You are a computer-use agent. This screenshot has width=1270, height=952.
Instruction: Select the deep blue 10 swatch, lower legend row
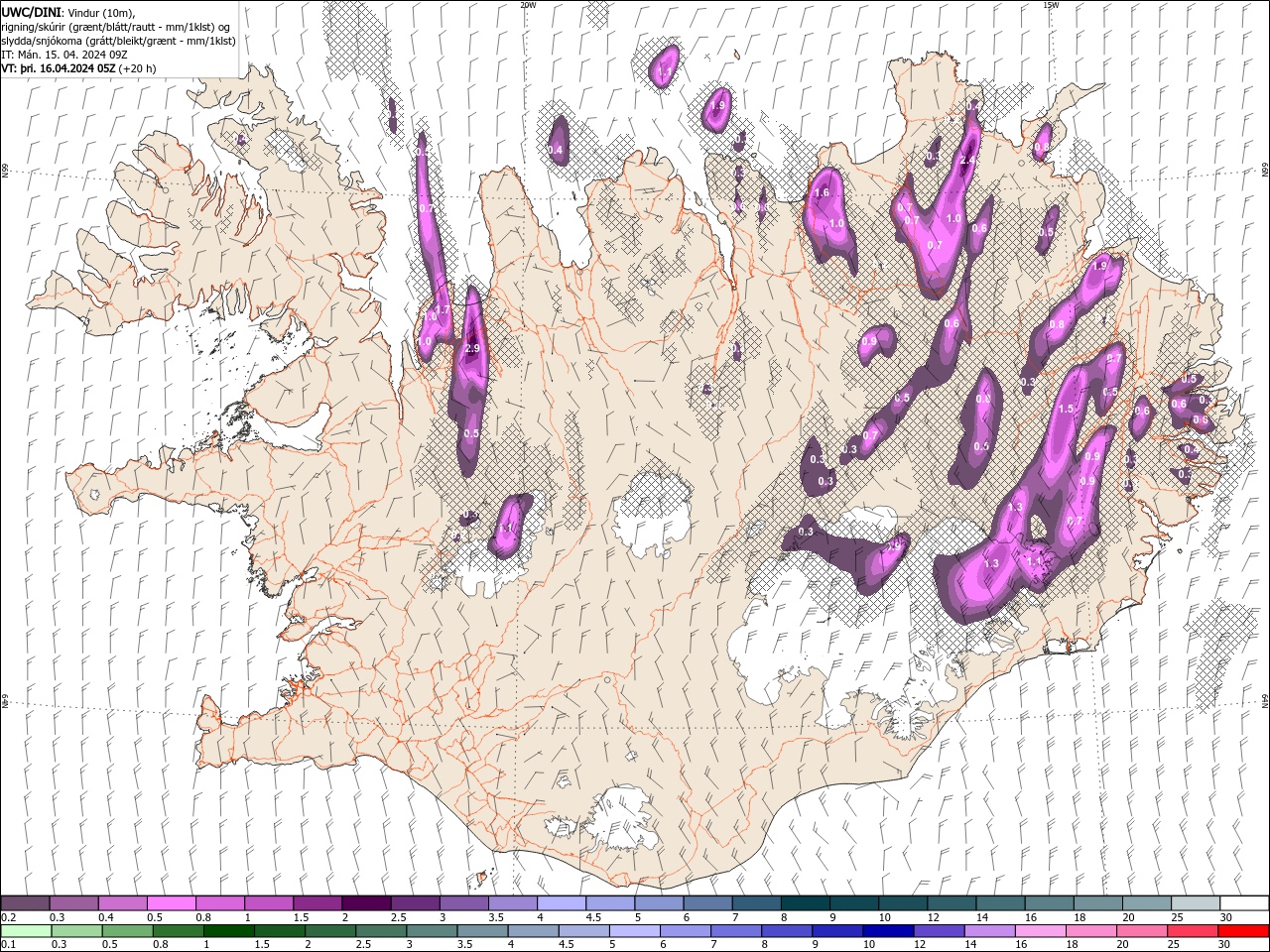[x=887, y=931]
